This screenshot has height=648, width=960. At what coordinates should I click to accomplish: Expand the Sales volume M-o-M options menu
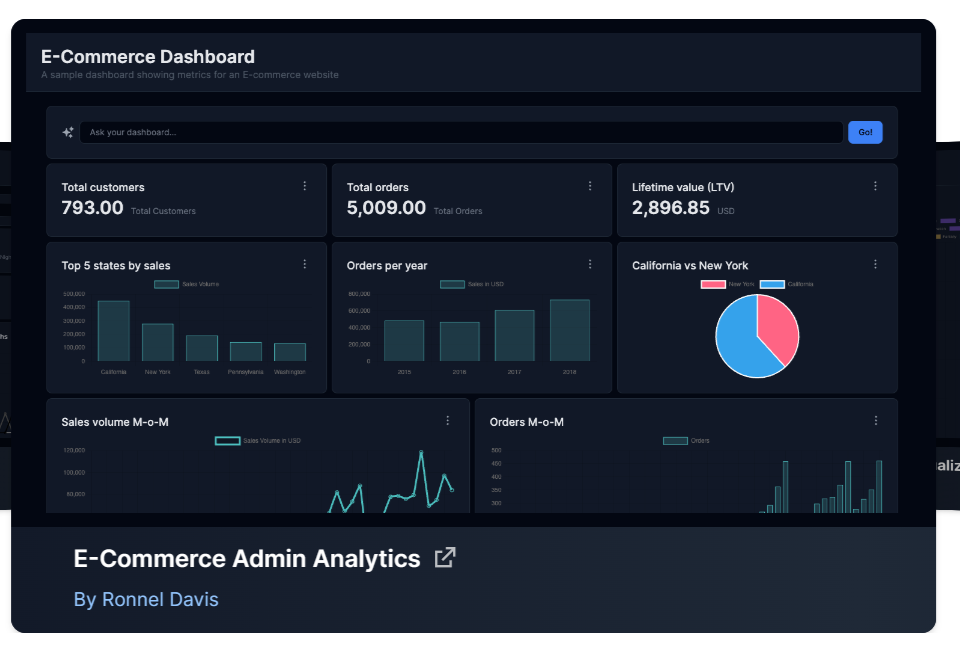[448, 421]
